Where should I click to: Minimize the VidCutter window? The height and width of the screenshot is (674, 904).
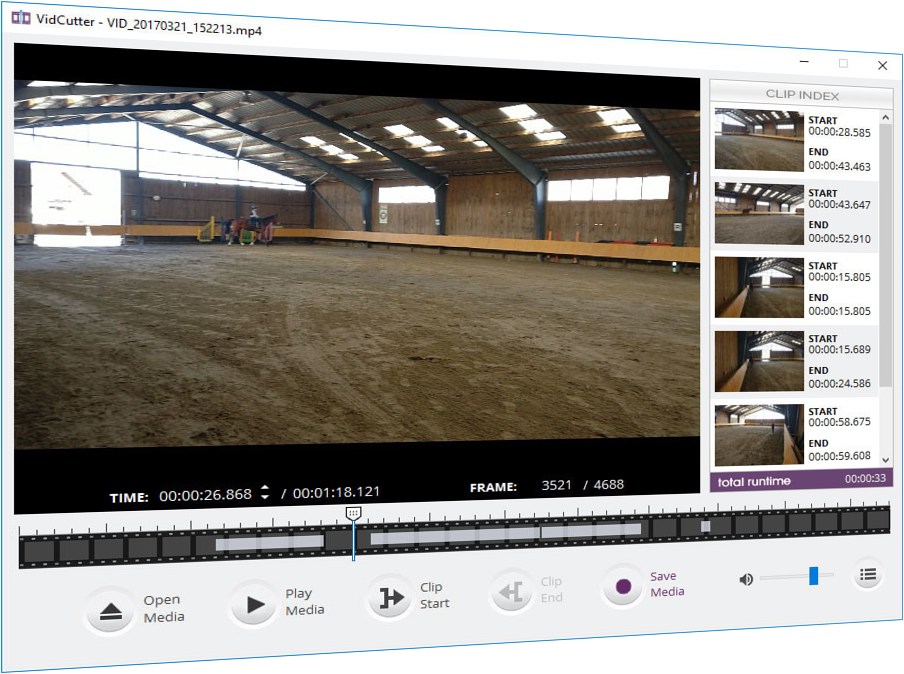[804, 61]
